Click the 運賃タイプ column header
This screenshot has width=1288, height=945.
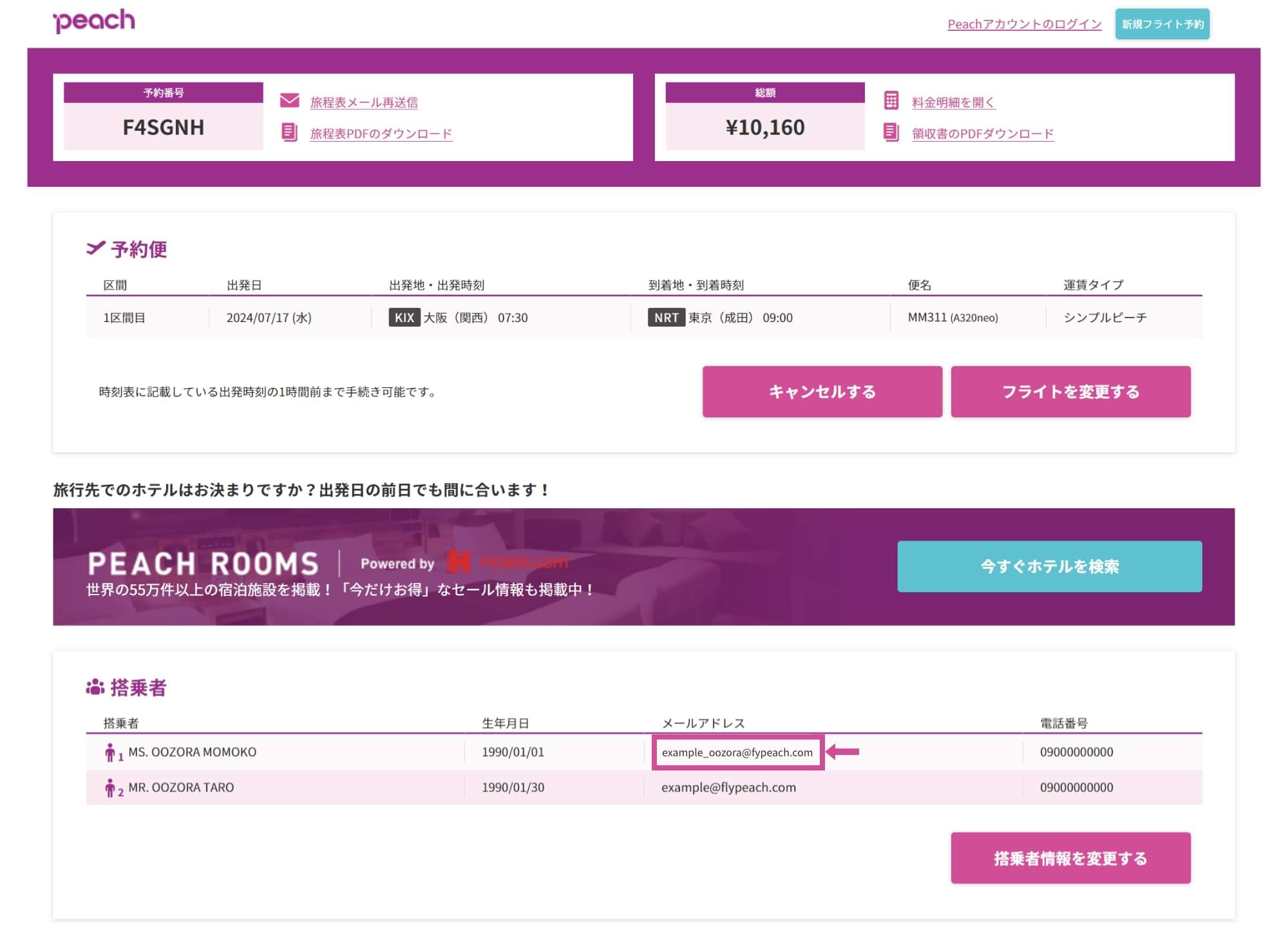(1094, 285)
